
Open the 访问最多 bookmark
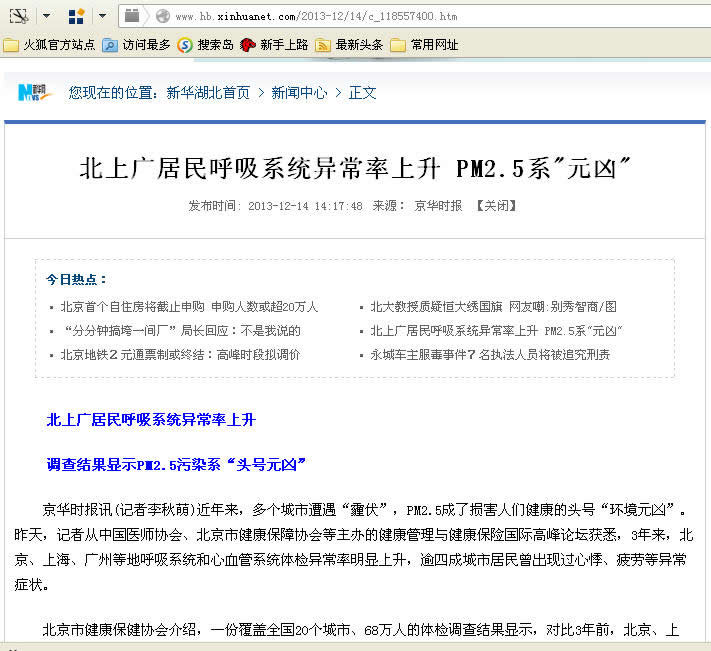click(x=136, y=45)
